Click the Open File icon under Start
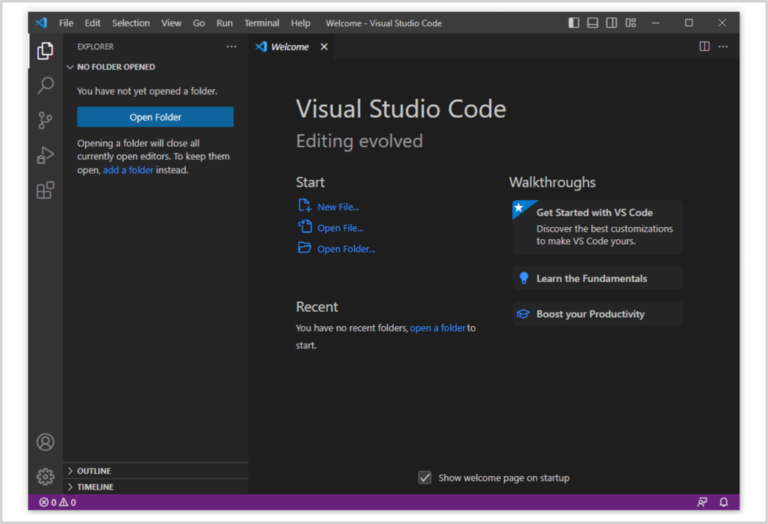This screenshot has height=524, width=768. tap(305, 226)
